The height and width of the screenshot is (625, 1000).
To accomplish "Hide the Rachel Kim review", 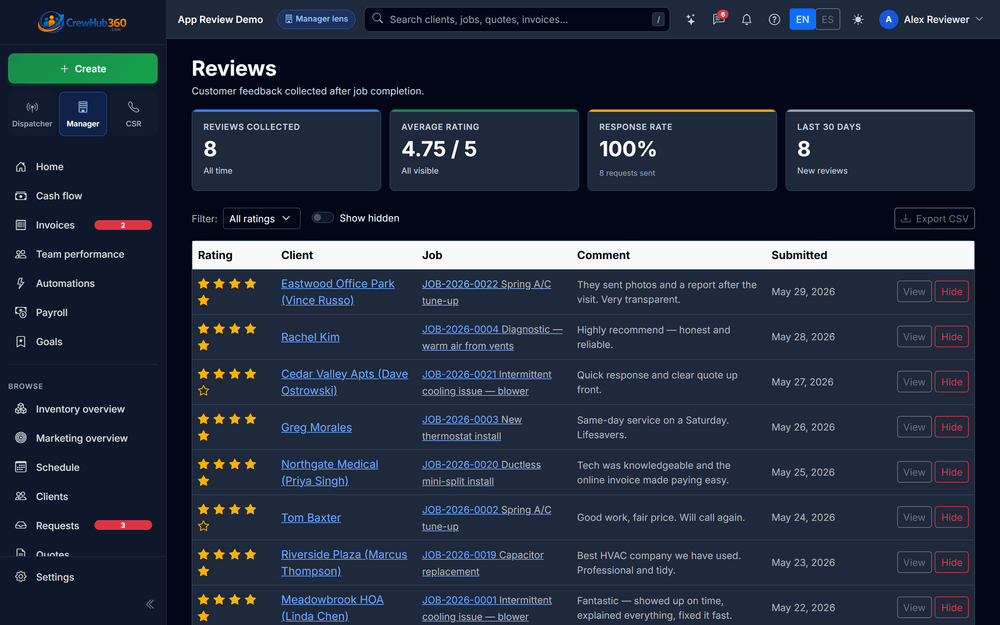I will pos(952,337).
